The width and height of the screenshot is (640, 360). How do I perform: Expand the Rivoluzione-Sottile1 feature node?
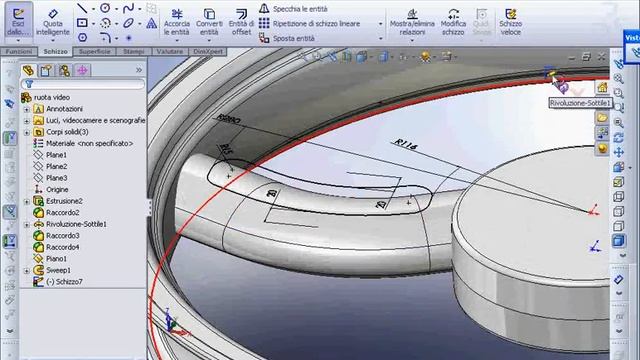pyautogui.click(x=27, y=224)
